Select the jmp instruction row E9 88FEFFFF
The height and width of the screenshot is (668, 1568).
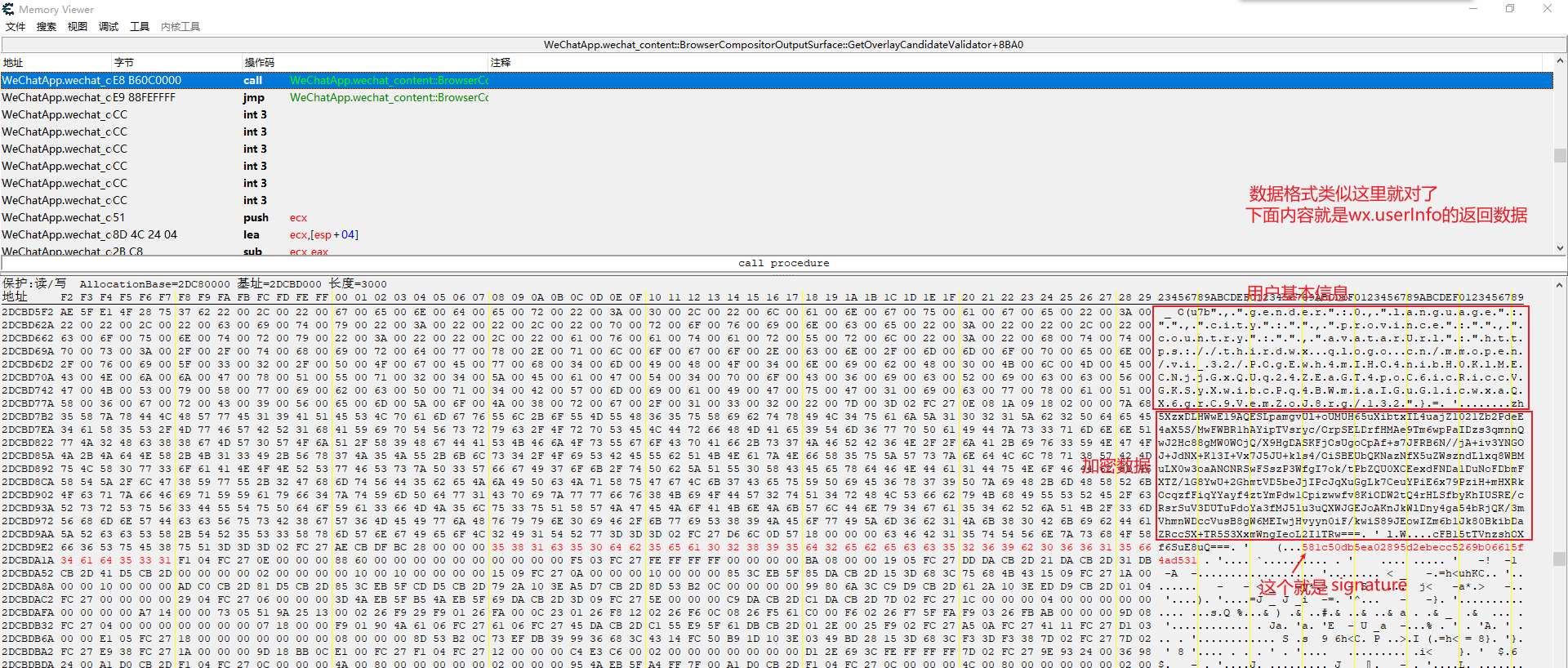(x=777, y=97)
